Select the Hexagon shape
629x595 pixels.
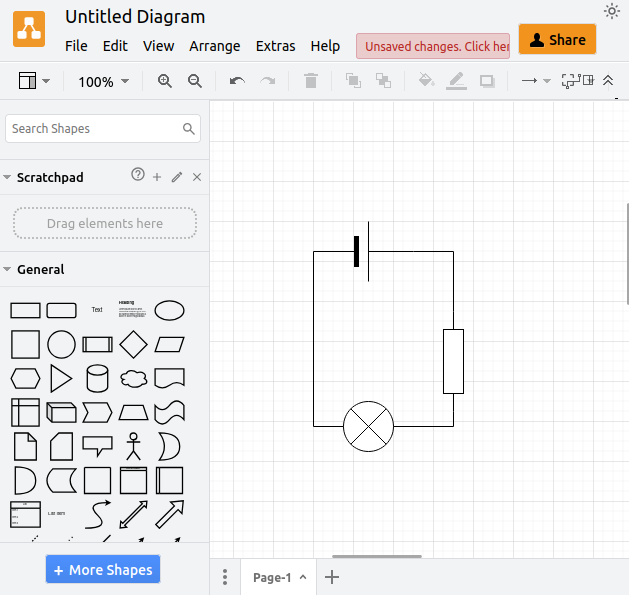(x=25, y=379)
